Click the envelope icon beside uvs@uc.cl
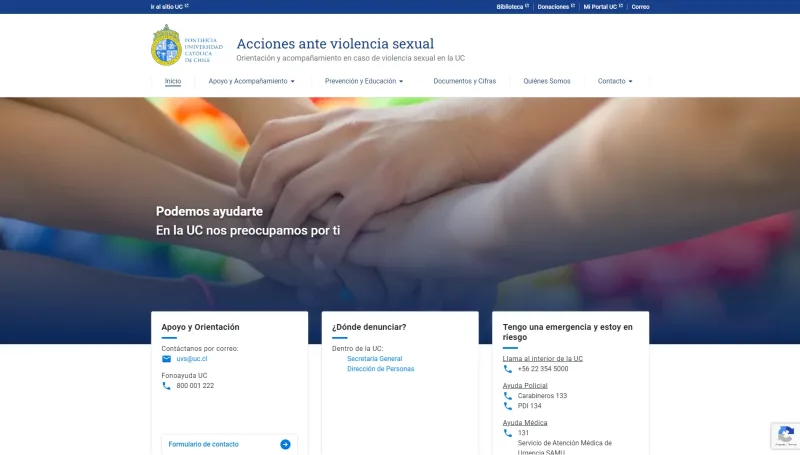The image size is (800, 455). point(166,359)
